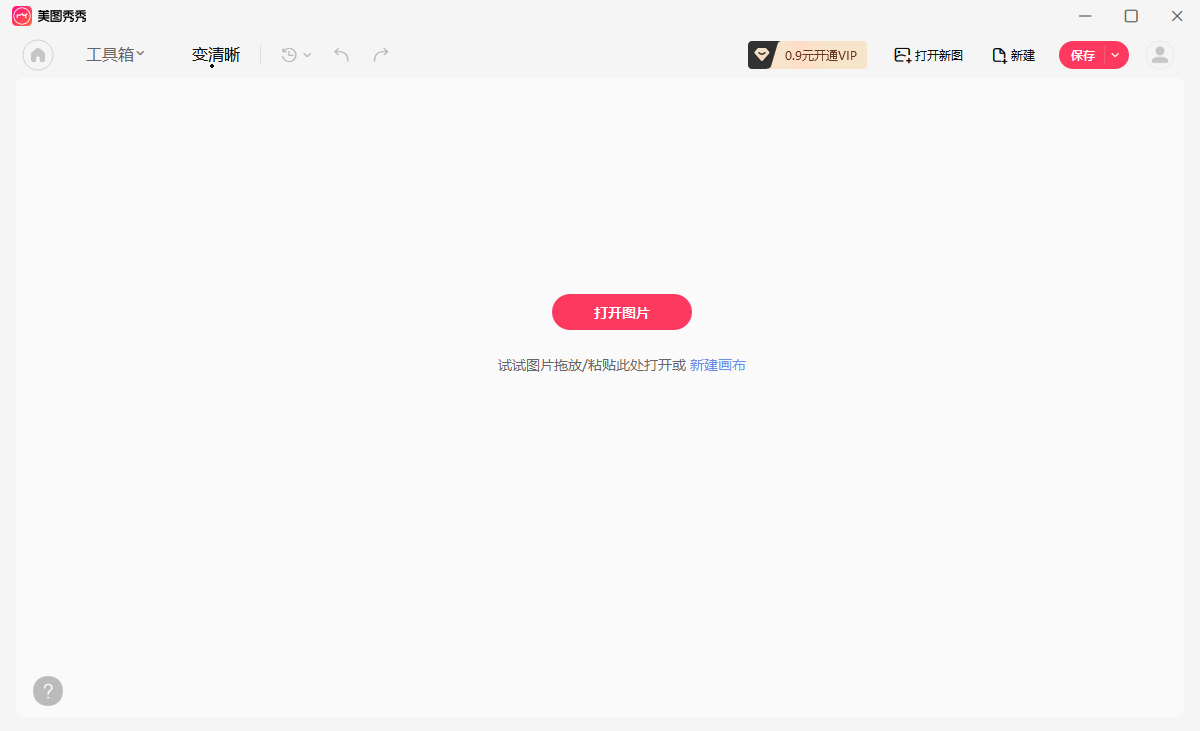The width and height of the screenshot is (1200, 731).
Task: Open help with the question mark icon
Action: tap(48, 691)
